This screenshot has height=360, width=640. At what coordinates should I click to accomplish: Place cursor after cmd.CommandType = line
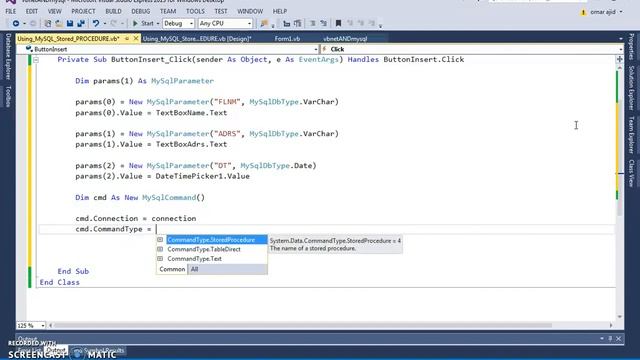[x=156, y=229]
